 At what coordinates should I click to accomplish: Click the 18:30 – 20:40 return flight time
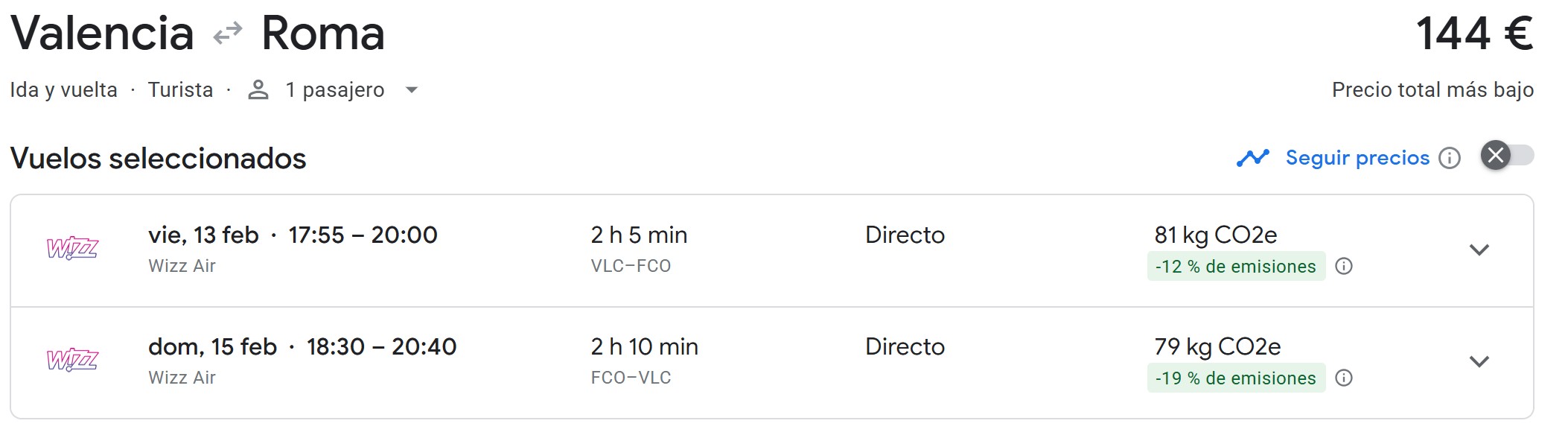pyautogui.click(x=381, y=347)
